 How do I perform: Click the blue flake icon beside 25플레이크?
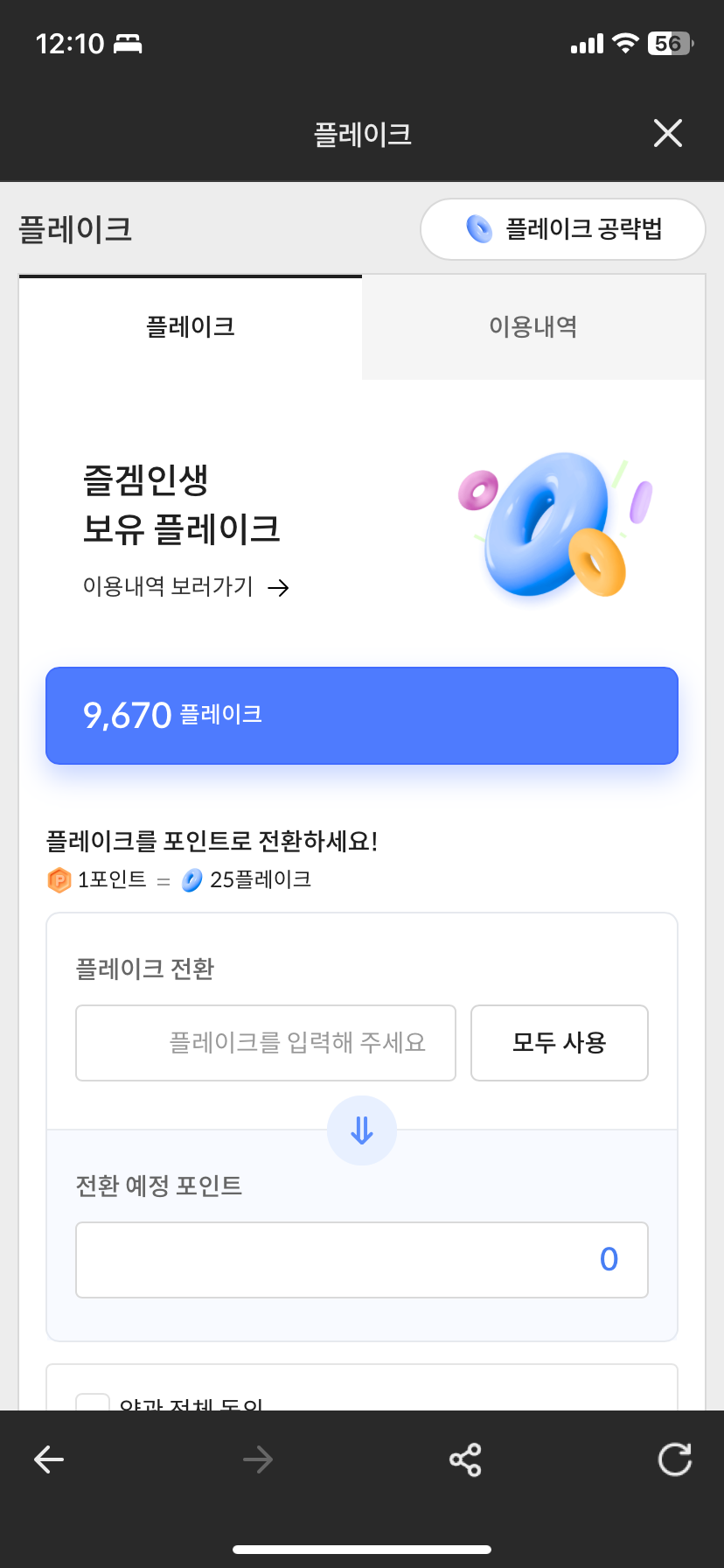pyautogui.click(x=191, y=879)
